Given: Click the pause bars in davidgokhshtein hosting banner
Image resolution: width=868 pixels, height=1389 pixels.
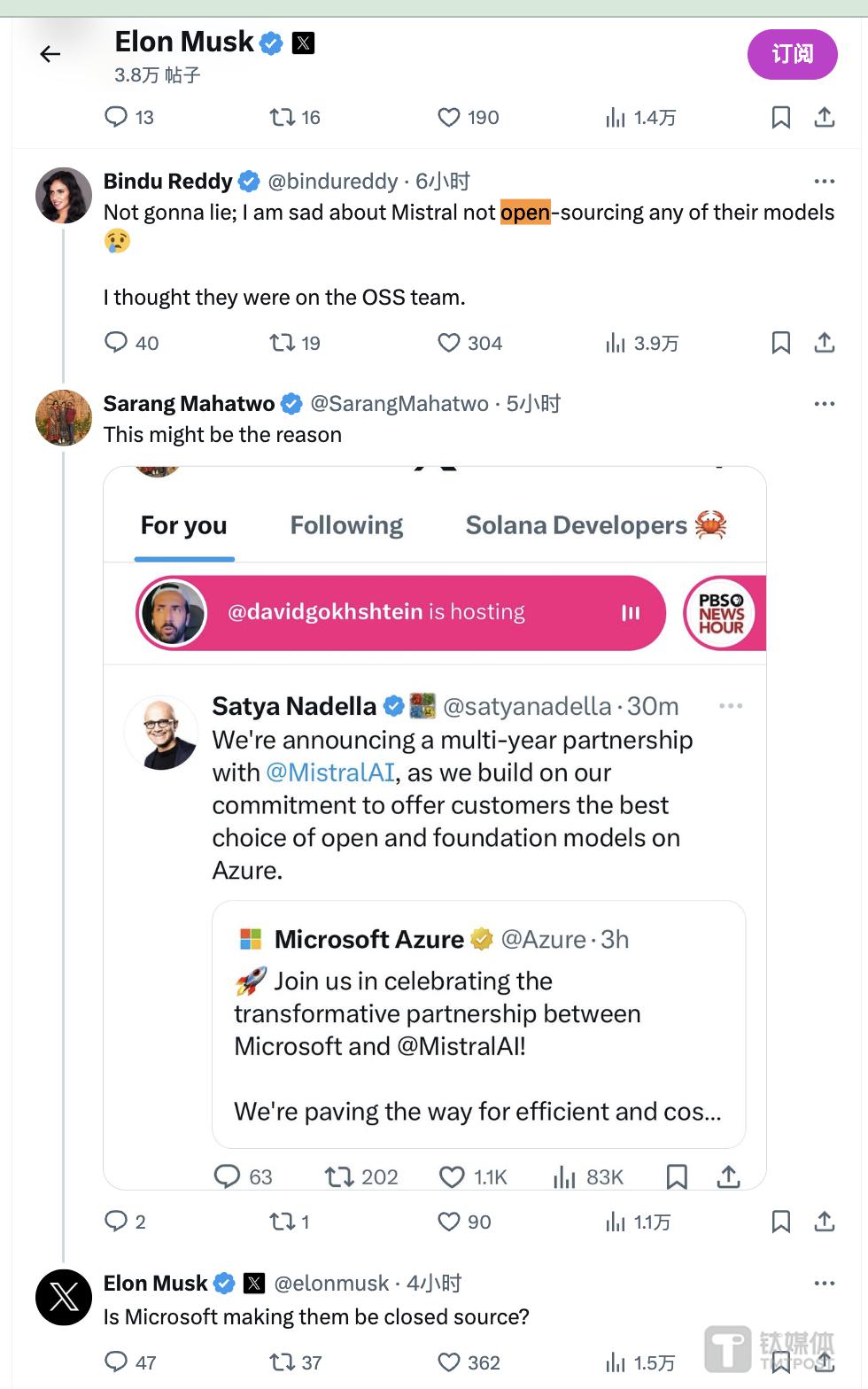Looking at the screenshot, I should (x=631, y=613).
